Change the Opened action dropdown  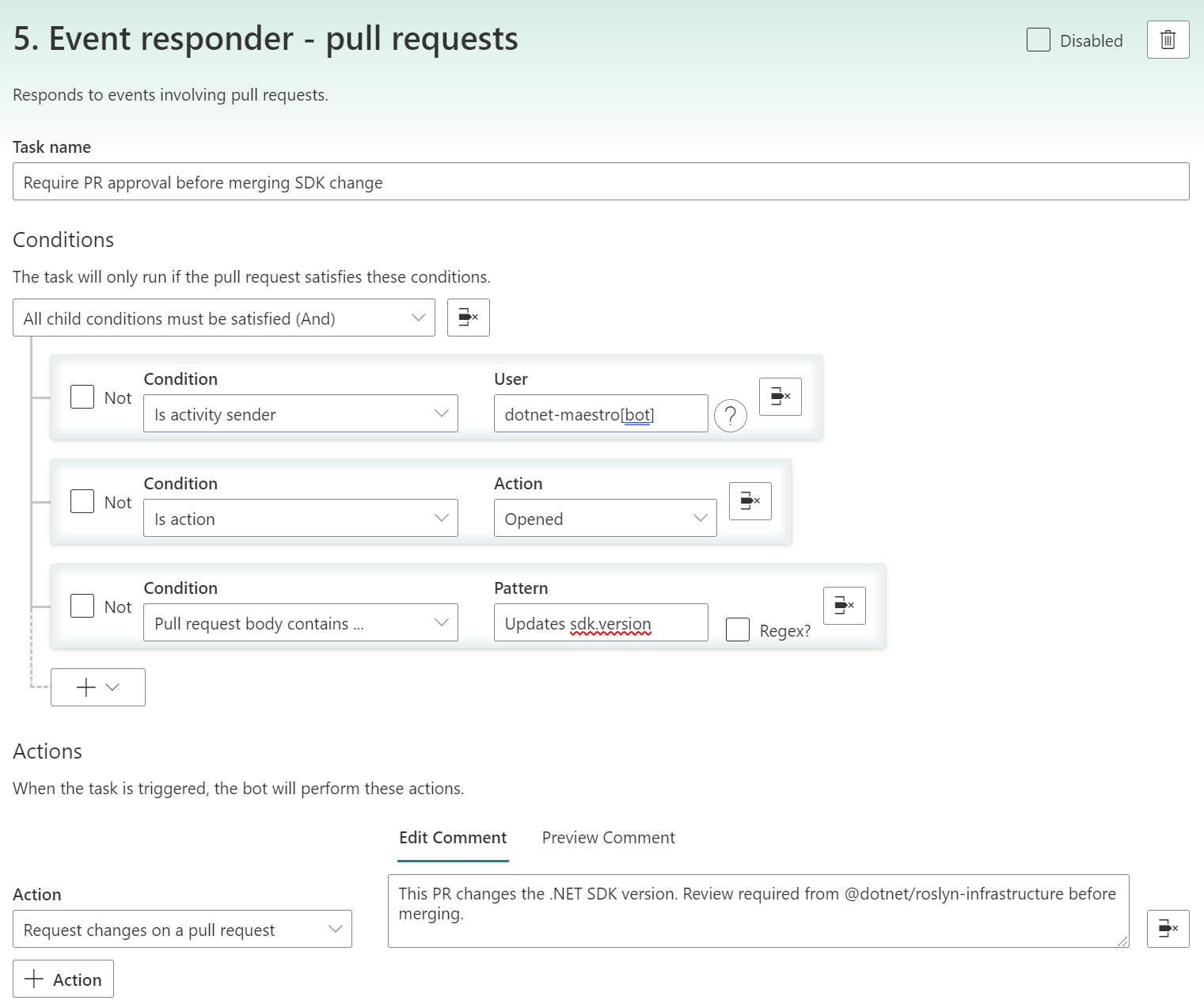tap(604, 518)
